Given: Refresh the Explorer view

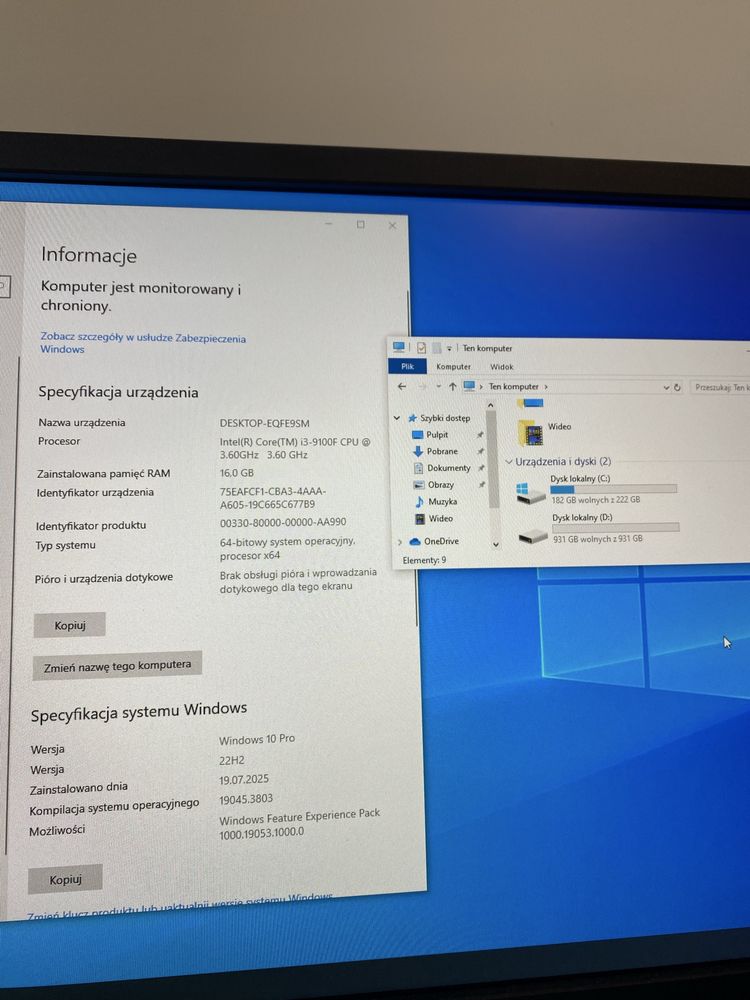Looking at the screenshot, I should (677, 387).
